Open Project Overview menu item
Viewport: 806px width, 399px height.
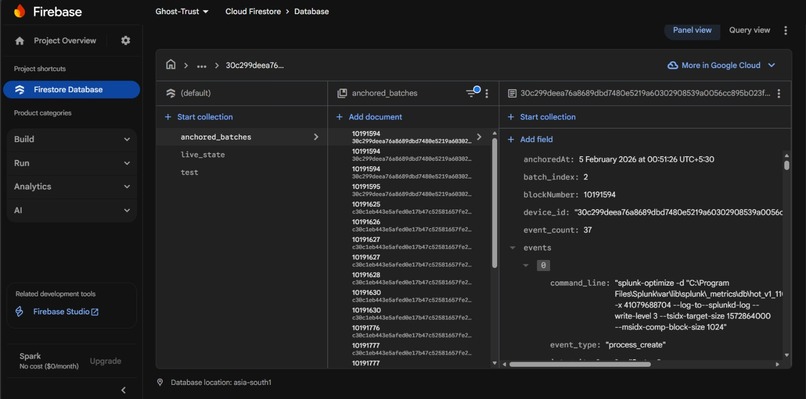pos(65,41)
